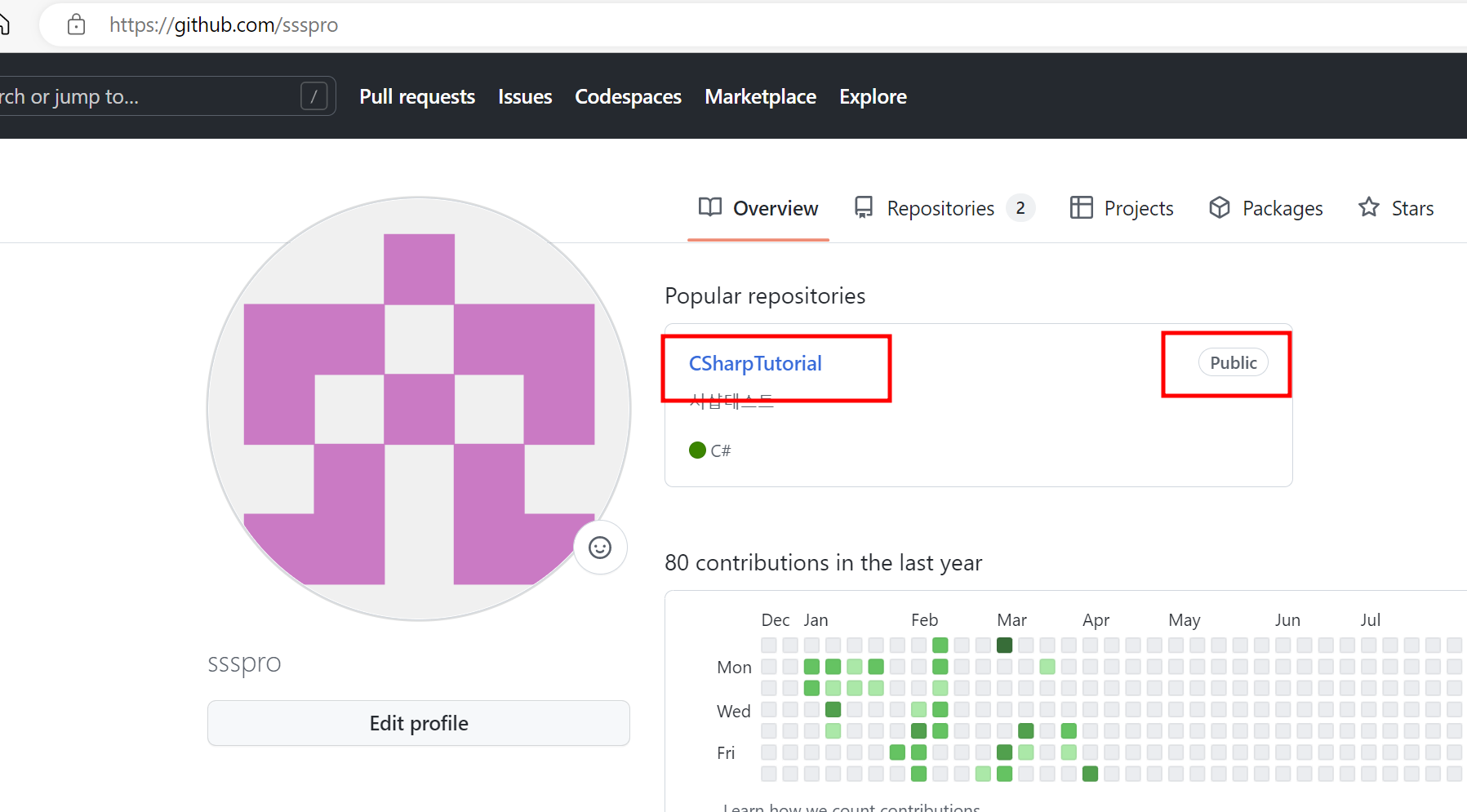
Task: Click the slash shortcut key icon in the search box
Action: coord(314,96)
